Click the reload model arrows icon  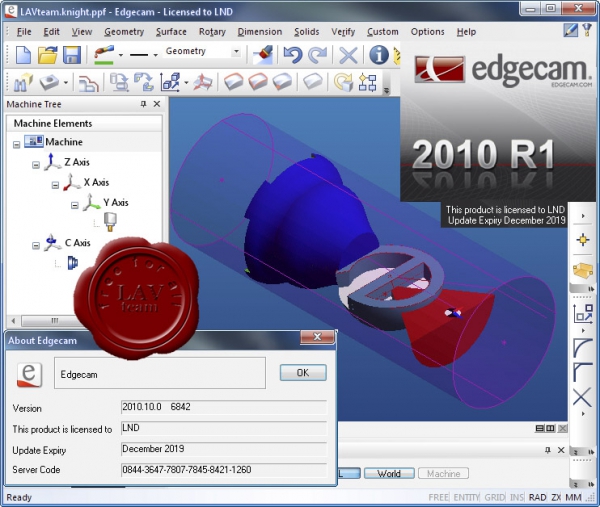[144, 82]
